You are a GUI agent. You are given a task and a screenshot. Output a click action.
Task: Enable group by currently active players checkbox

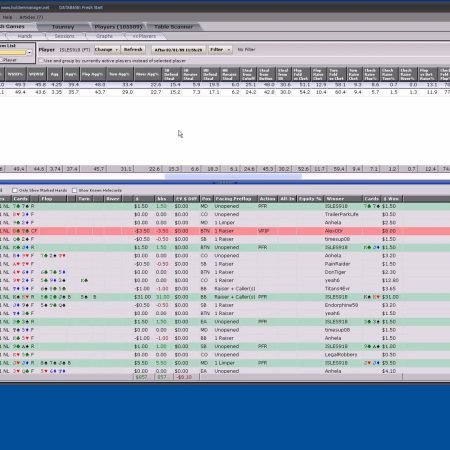41,61
